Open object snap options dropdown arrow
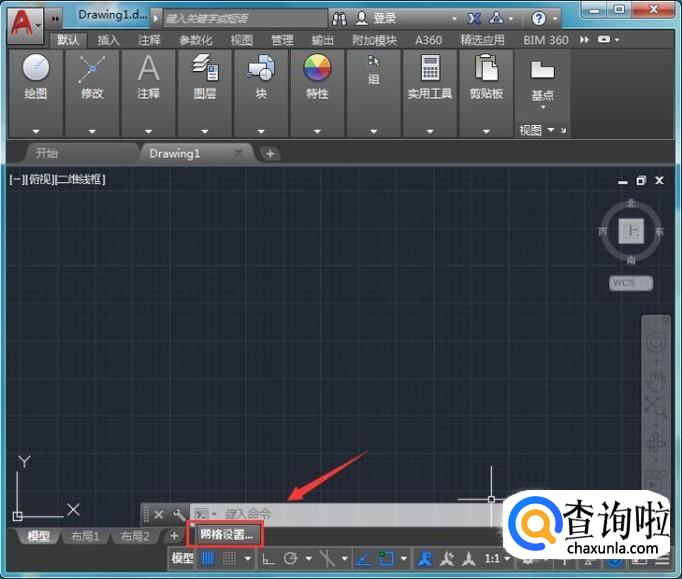 (x=404, y=559)
